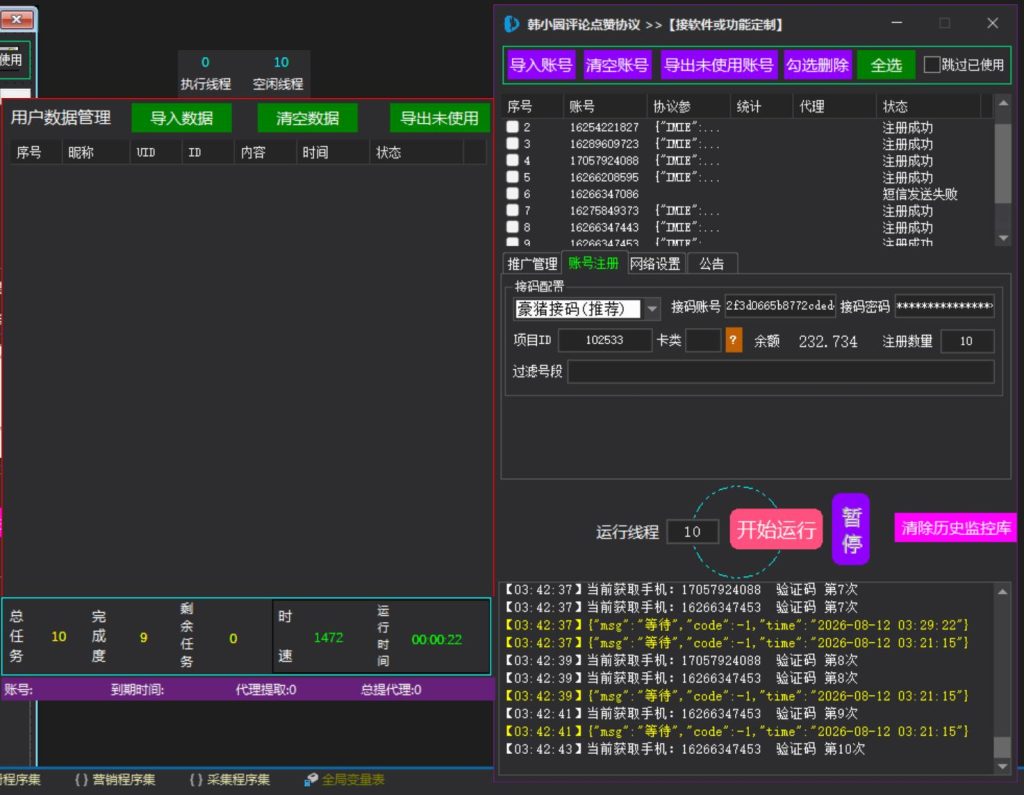Click the 导出未使用账号 button
Viewport: 1024px width, 795px height.
click(718, 65)
